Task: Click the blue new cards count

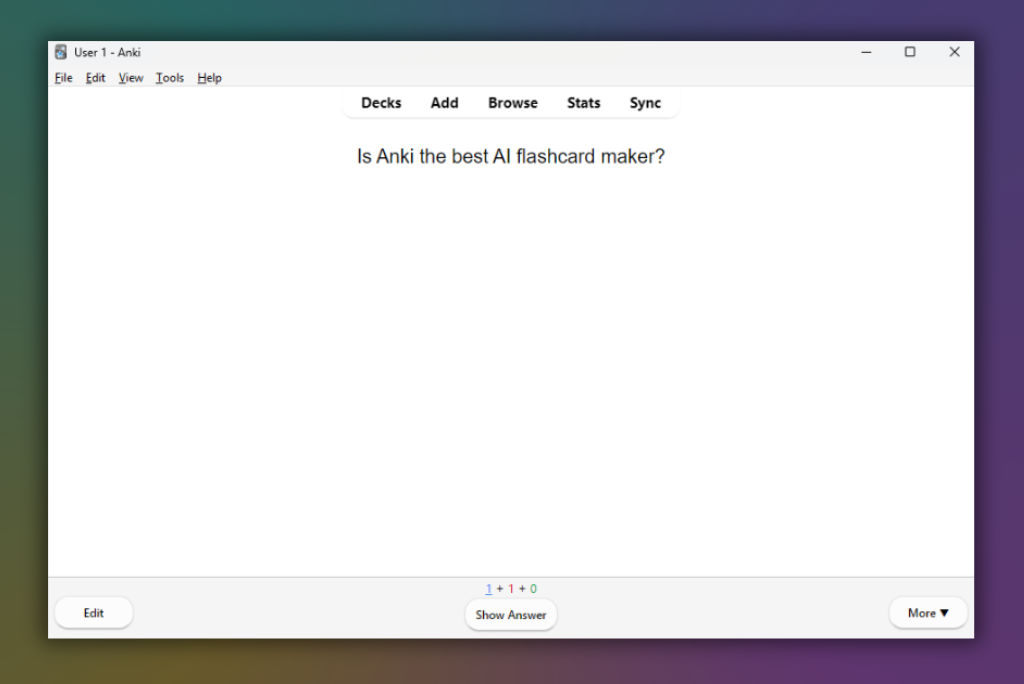Action: coord(488,588)
